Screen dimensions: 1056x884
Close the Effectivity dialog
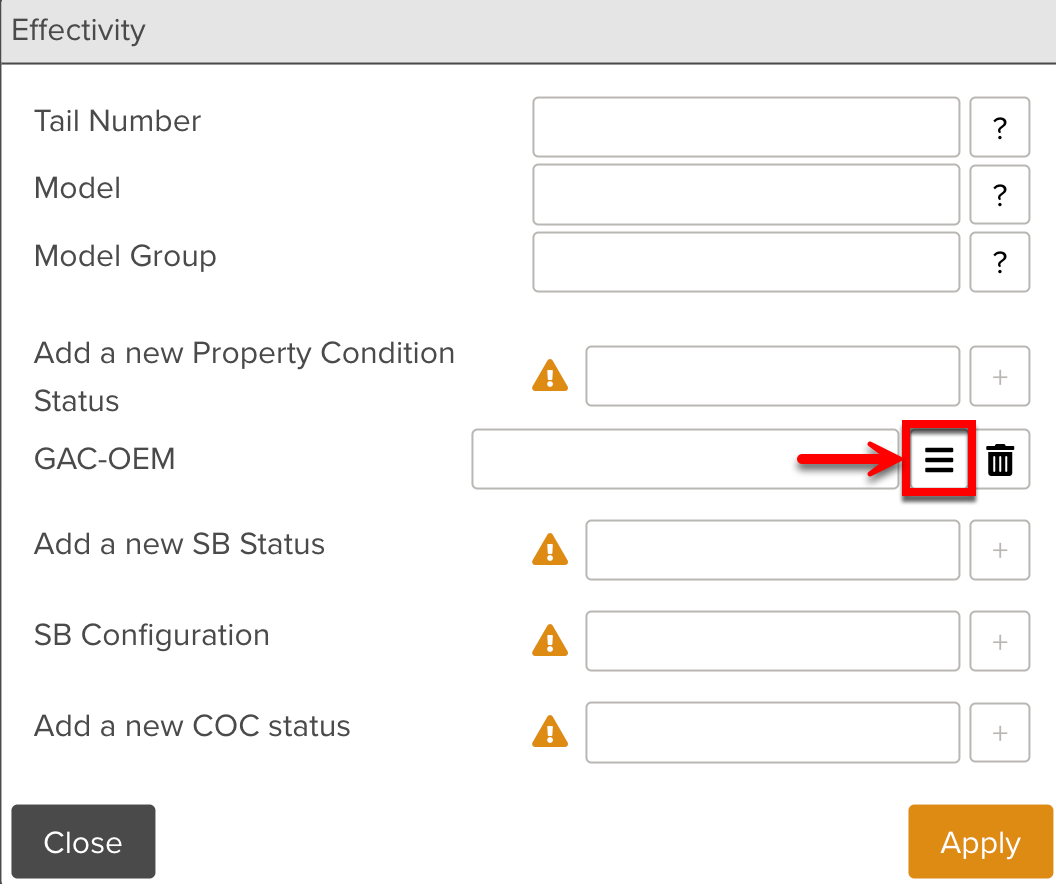point(83,841)
